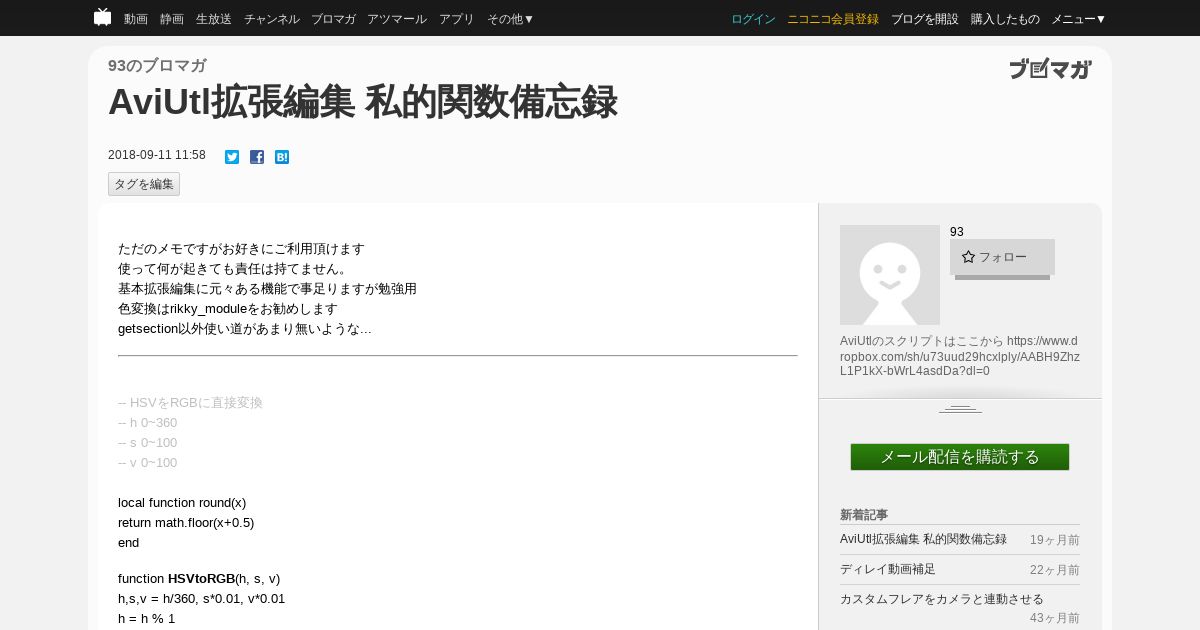Click ニコニコ会員登録 link

pyautogui.click(x=833, y=19)
